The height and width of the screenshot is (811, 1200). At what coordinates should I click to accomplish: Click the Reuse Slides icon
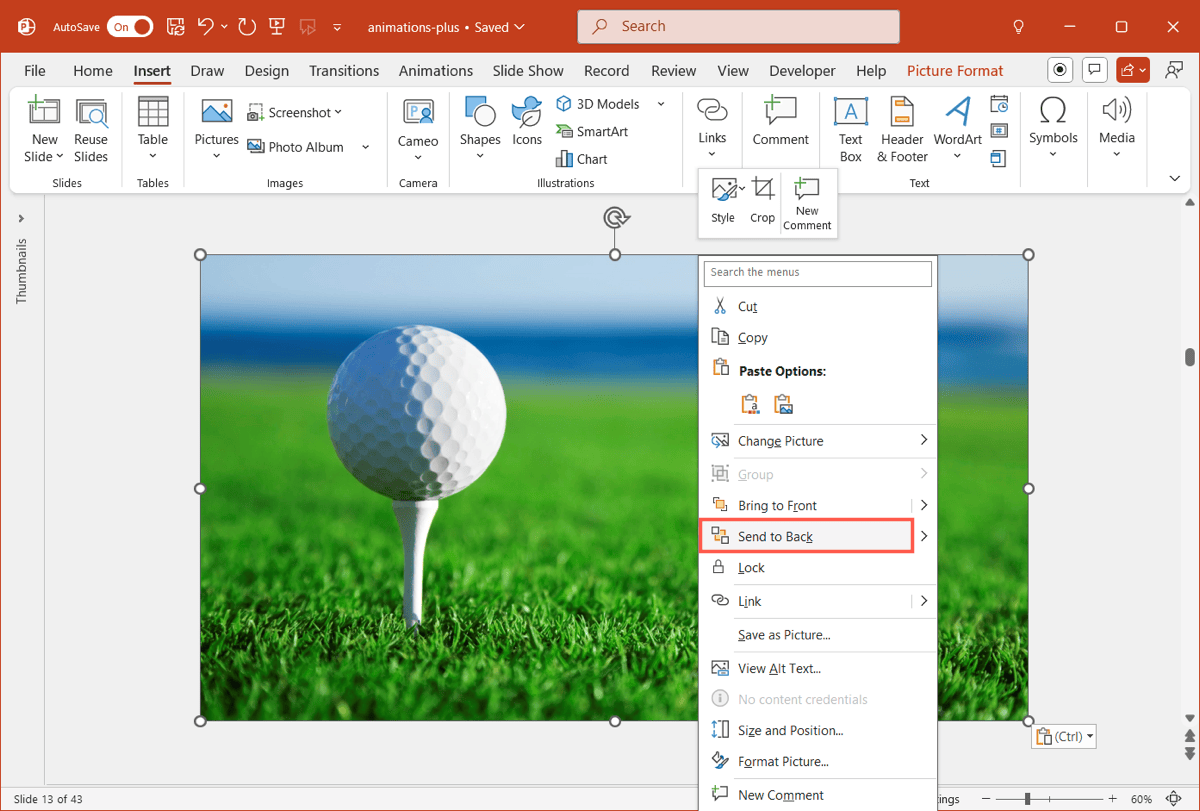(x=91, y=112)
